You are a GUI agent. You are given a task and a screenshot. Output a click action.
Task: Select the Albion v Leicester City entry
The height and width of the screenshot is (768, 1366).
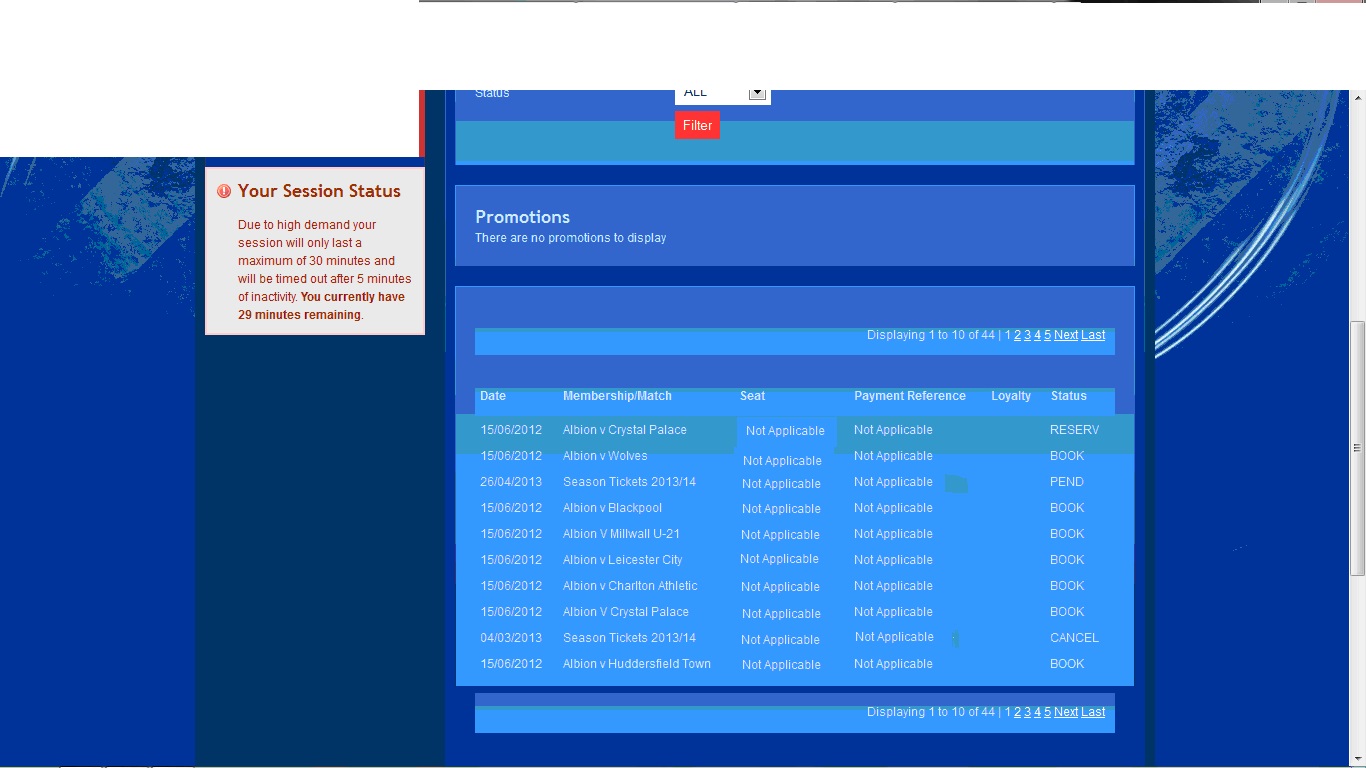pyautogui.click(x=622, y=560)
